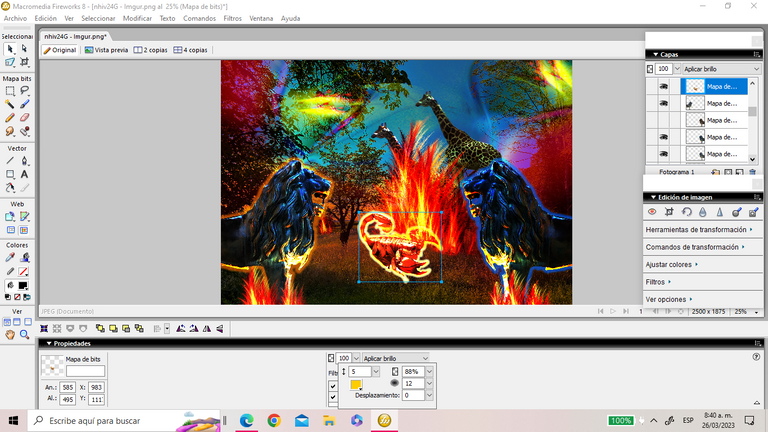Click the Sharpen icon in Edición de imagen
Screen dimensions: 768x432
point(720,212)
